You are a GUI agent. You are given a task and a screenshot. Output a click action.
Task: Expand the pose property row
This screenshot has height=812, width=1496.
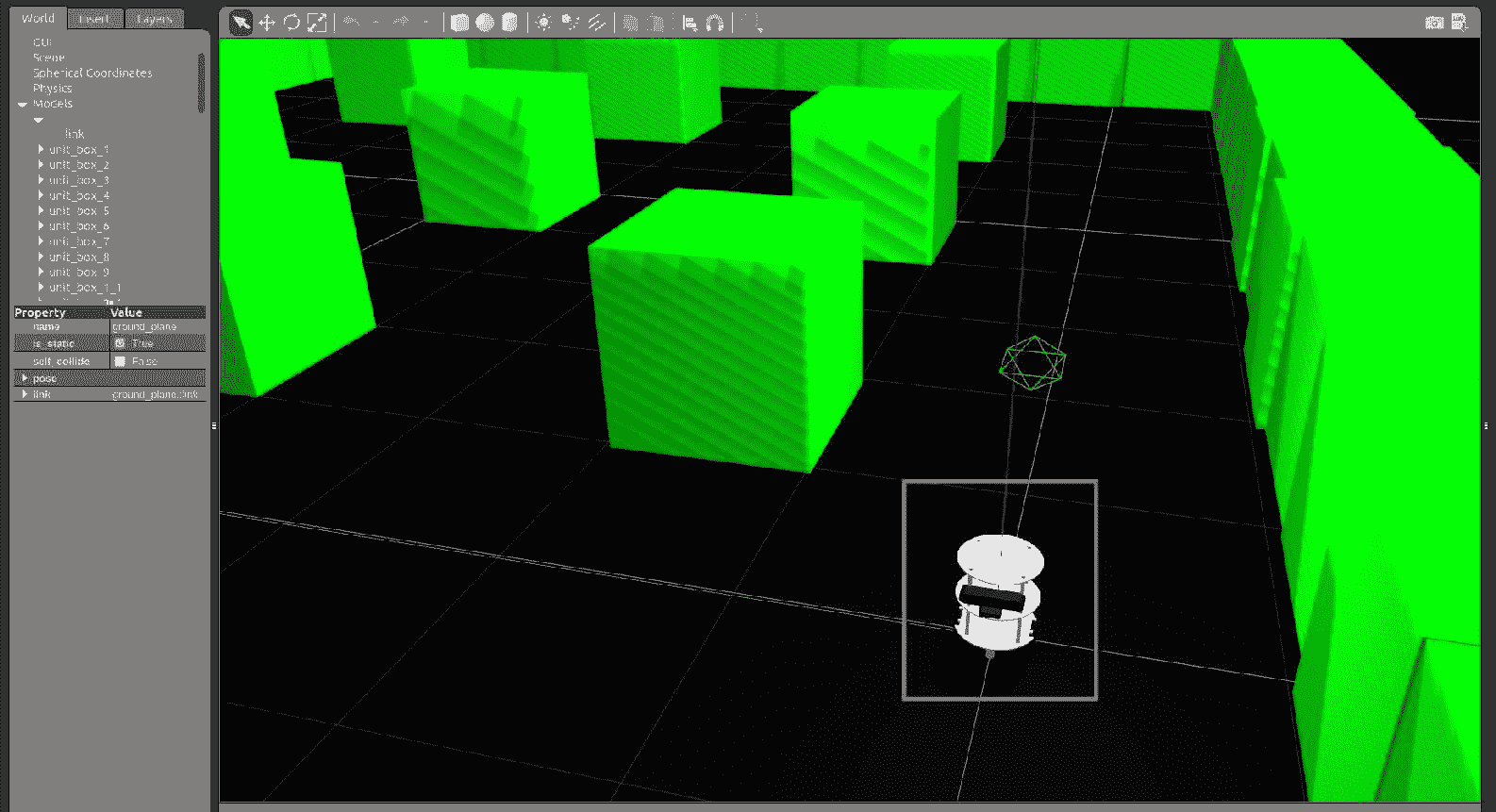pos(25,378)
